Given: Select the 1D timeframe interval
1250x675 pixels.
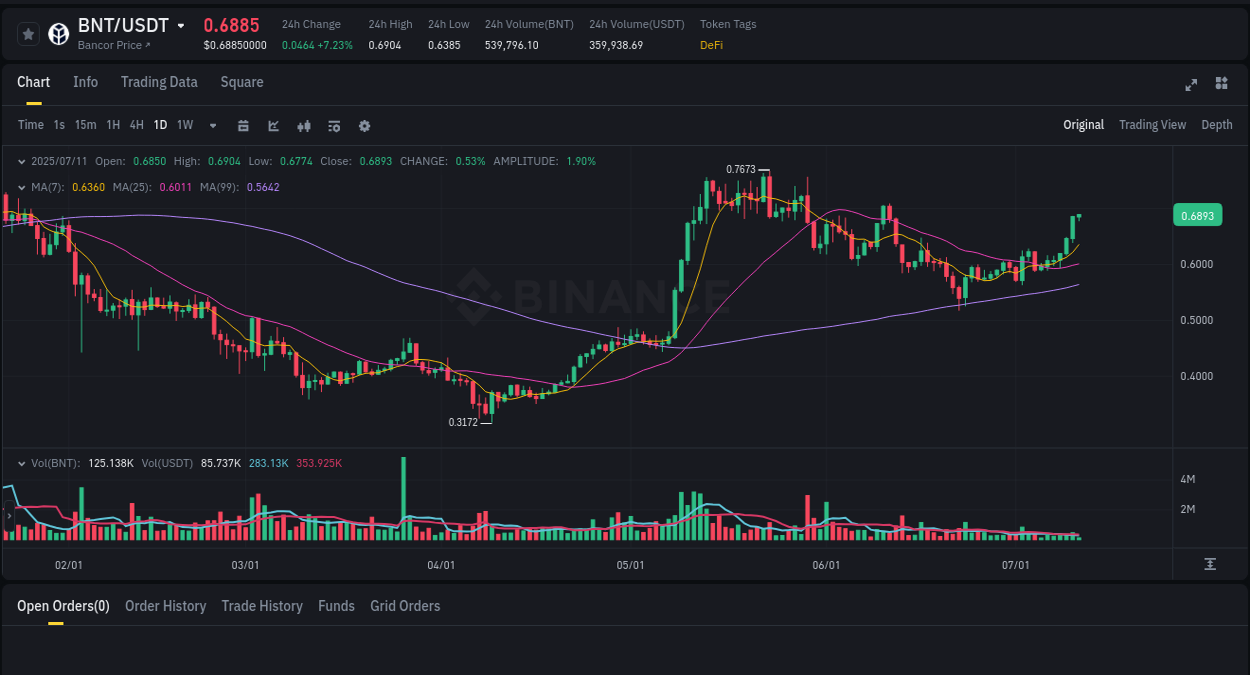Looking at the screenshot, I should (160, 125).
